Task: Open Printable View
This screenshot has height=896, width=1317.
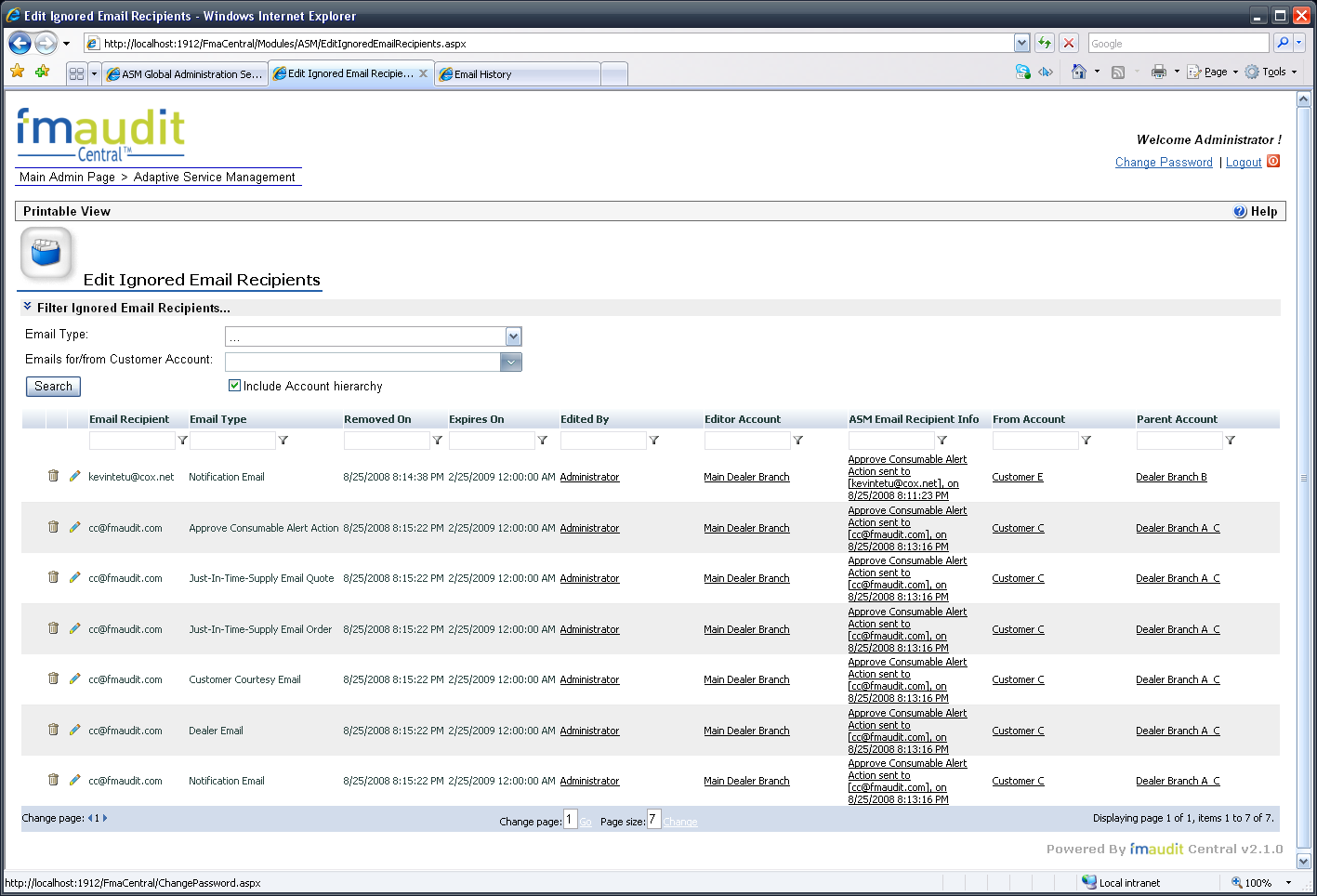Action: point(67,211)
